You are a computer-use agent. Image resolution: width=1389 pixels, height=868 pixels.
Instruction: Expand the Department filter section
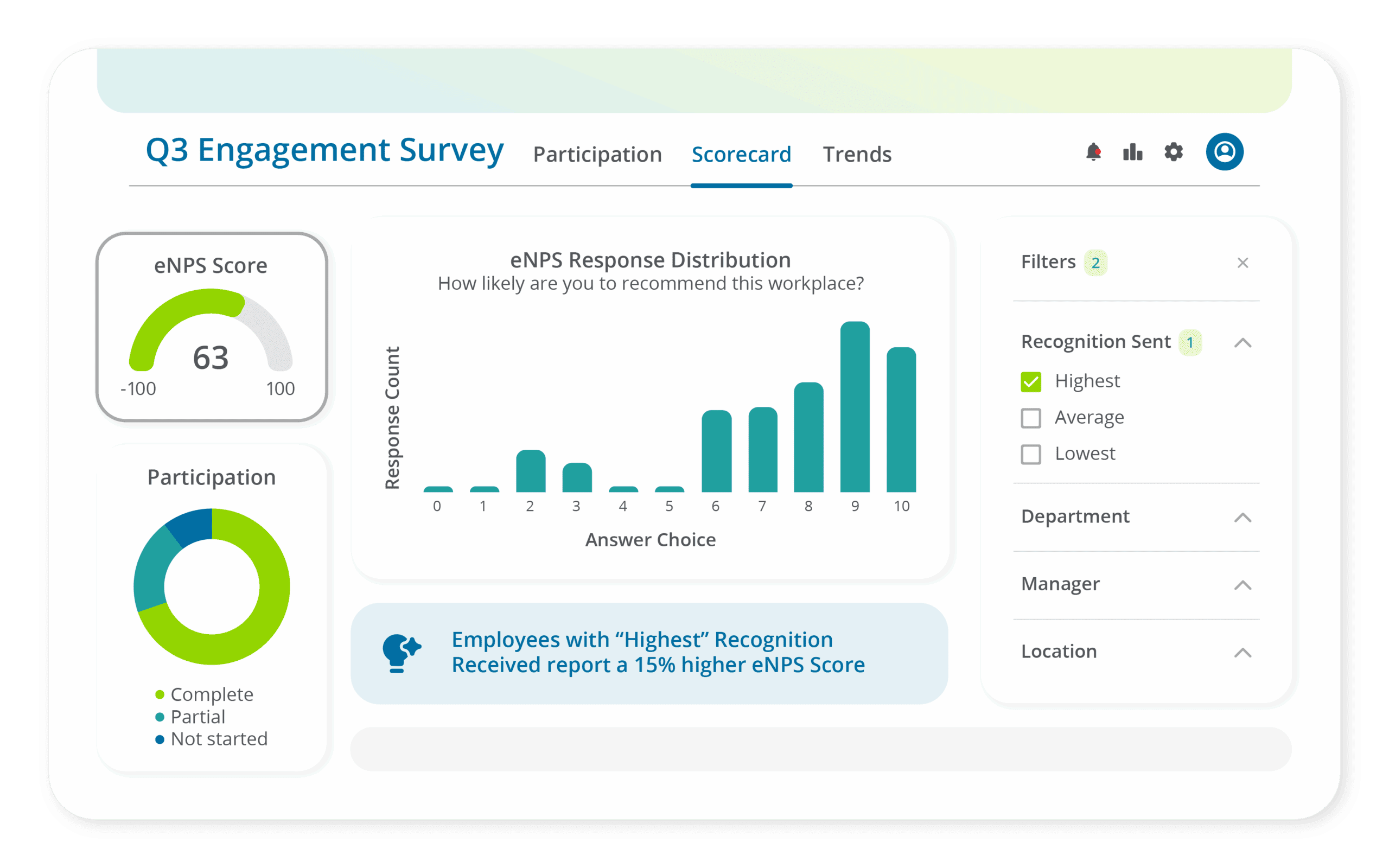(x=1243, y=517)
